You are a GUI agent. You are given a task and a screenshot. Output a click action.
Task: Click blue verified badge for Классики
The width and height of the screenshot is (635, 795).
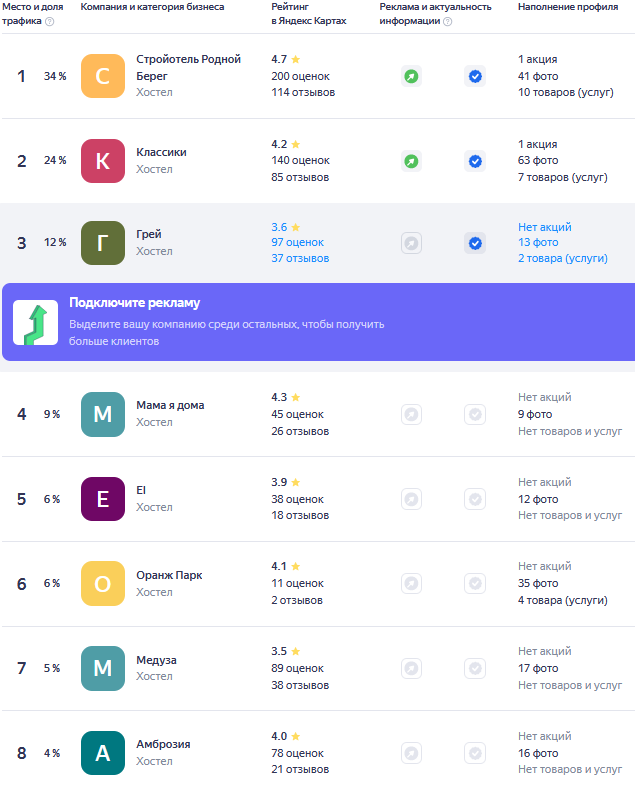pos(475,161)
